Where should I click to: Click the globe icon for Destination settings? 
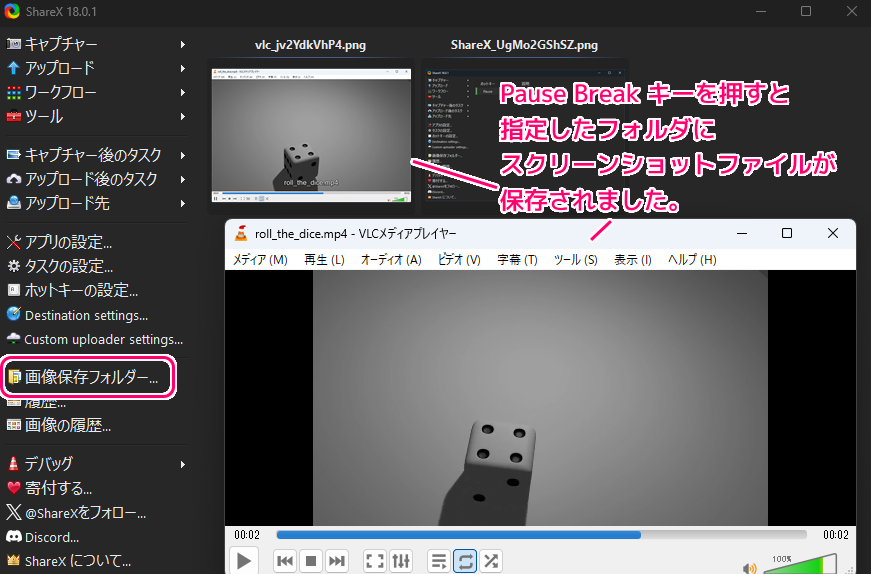pos(13,314)
